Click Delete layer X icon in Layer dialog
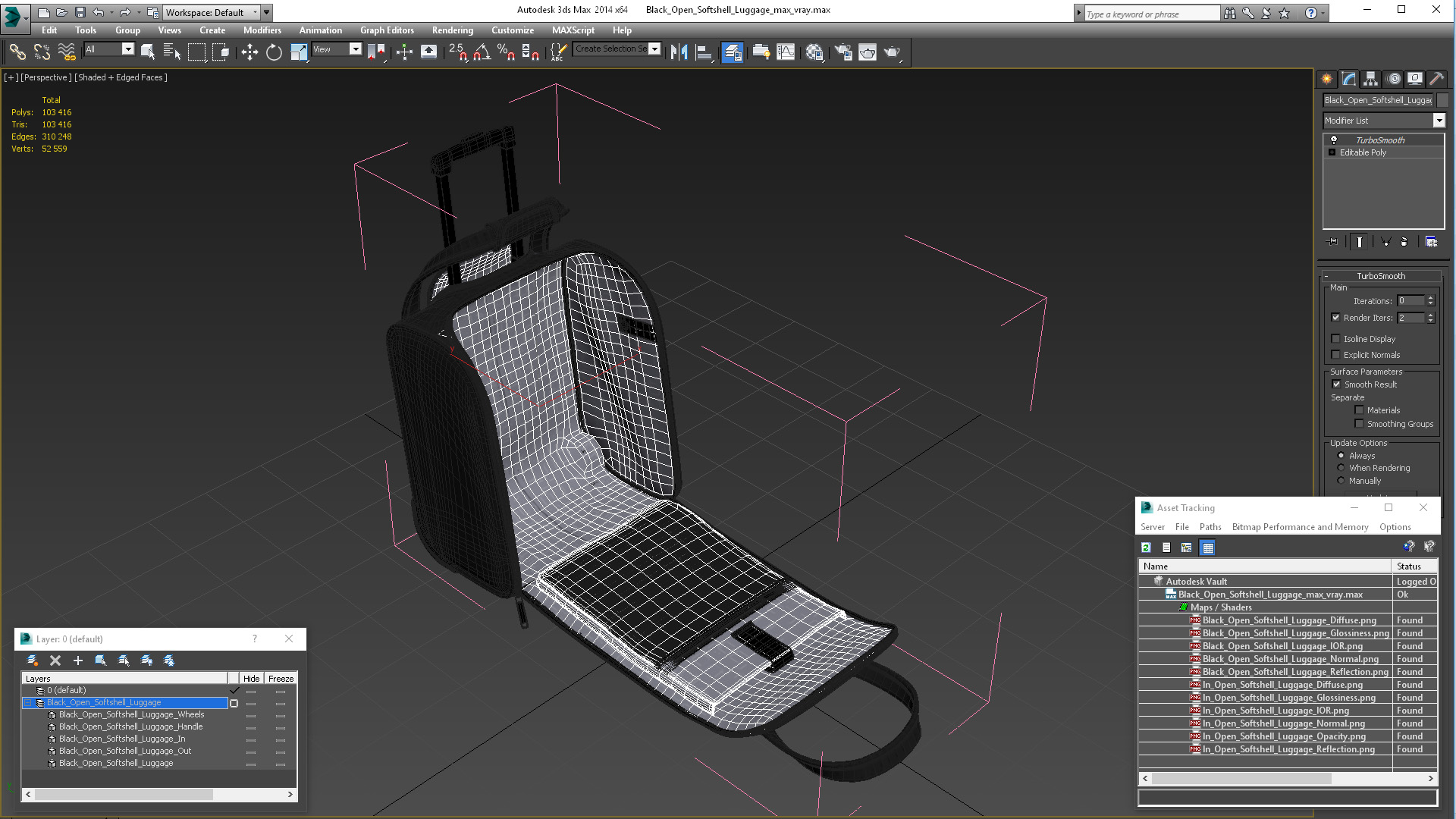This screenshot has width=1456, height=819. (x=55, y=661)
